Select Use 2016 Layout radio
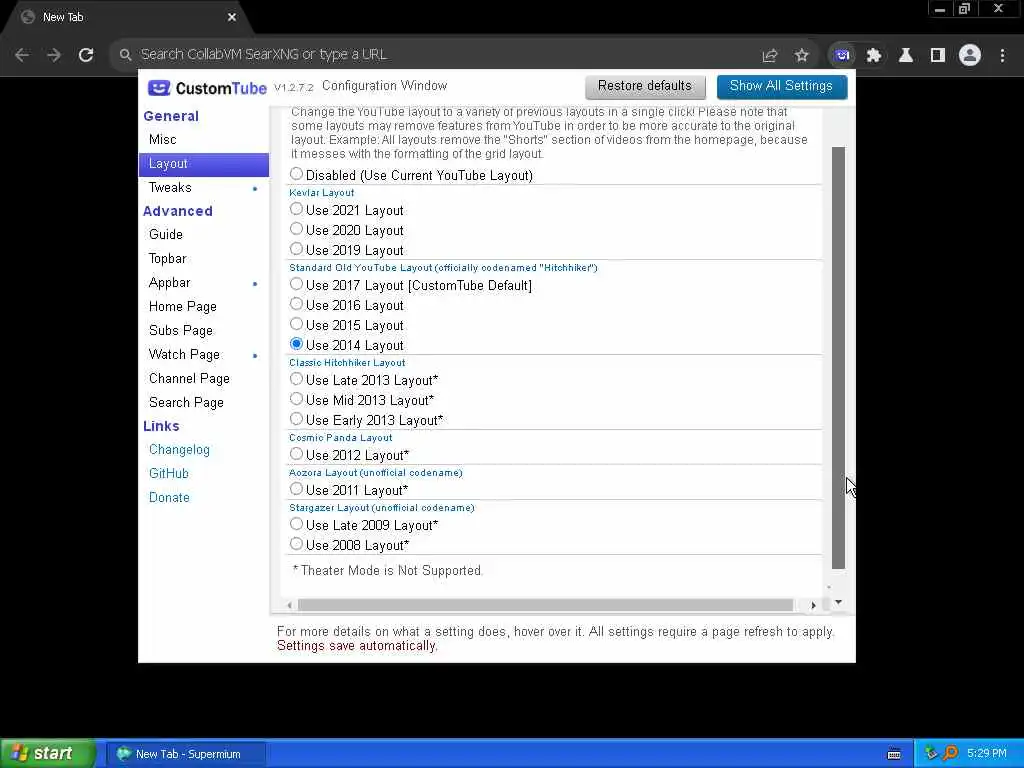Screen dimensions: 1024x768 tap(296, 304)
